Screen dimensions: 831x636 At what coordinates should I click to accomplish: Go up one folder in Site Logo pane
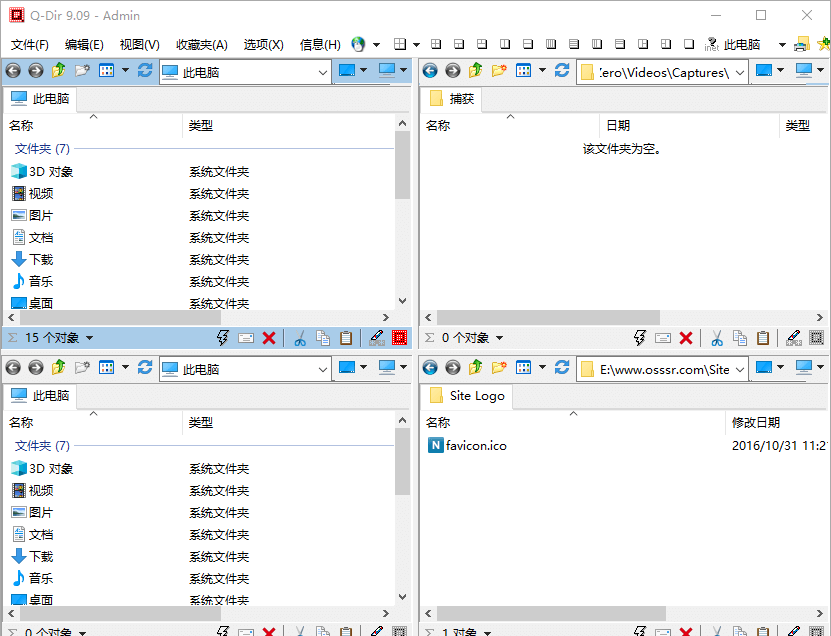(x=475, y=367)
